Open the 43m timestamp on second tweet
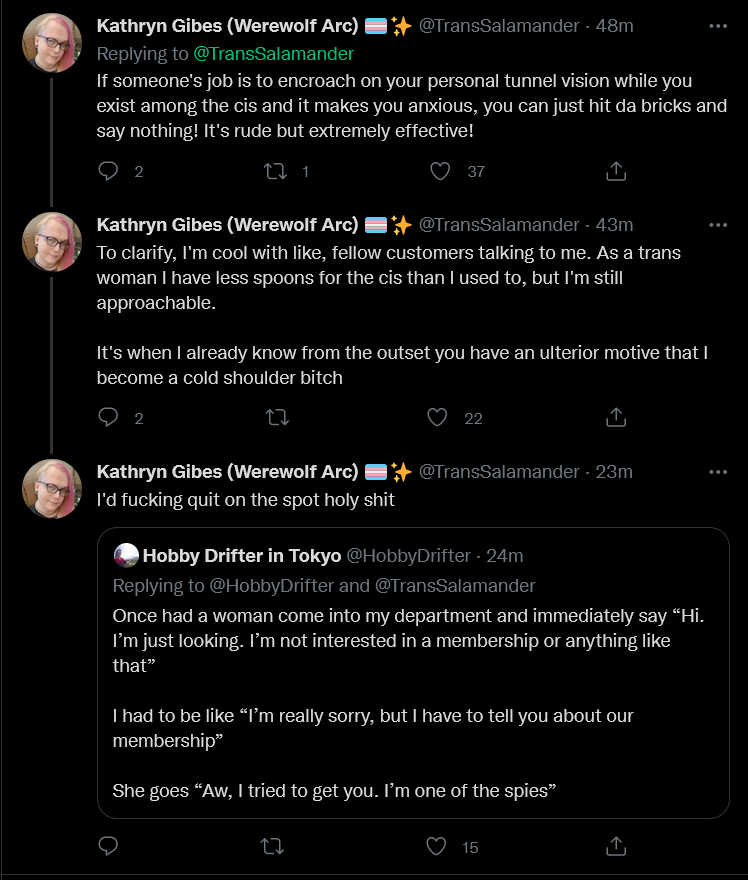The height and width of the screenshot is (880, 748). point(614,225)
